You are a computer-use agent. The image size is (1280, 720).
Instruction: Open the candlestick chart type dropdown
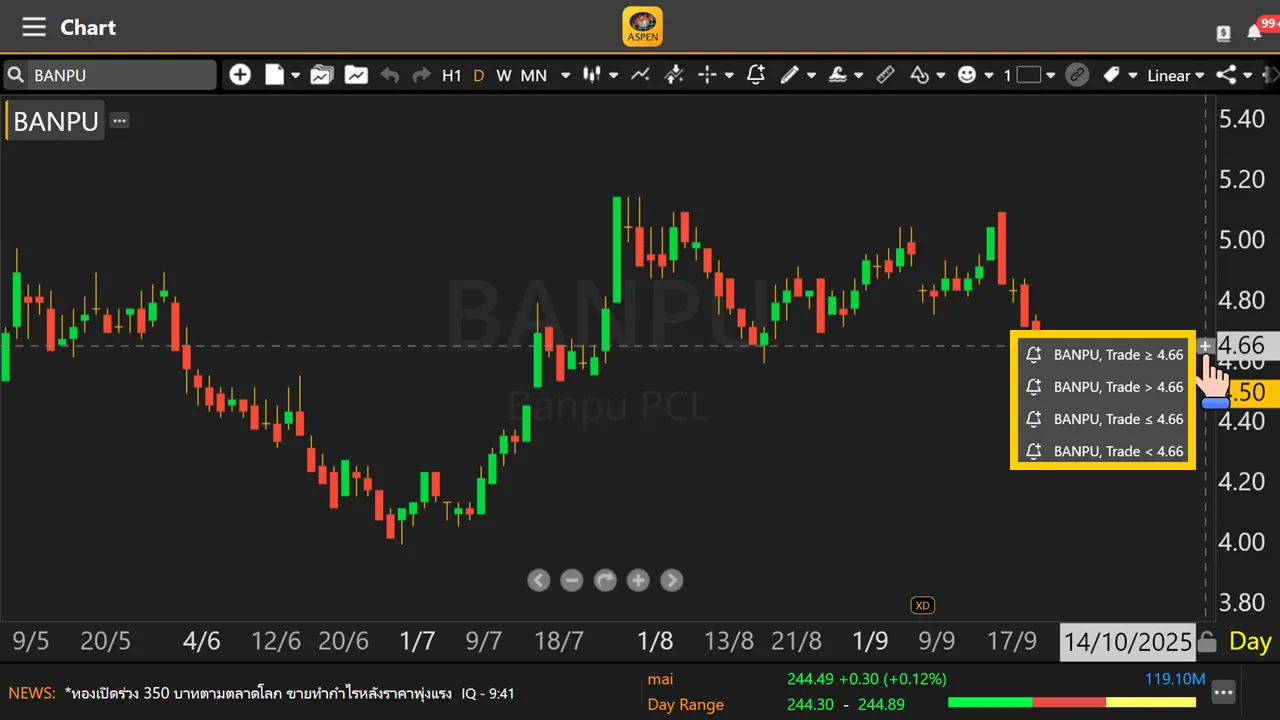coord(600,75)
